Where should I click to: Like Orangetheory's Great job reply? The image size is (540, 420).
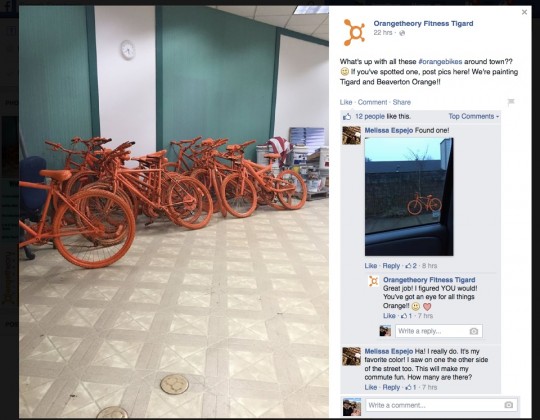coord(389,316)
